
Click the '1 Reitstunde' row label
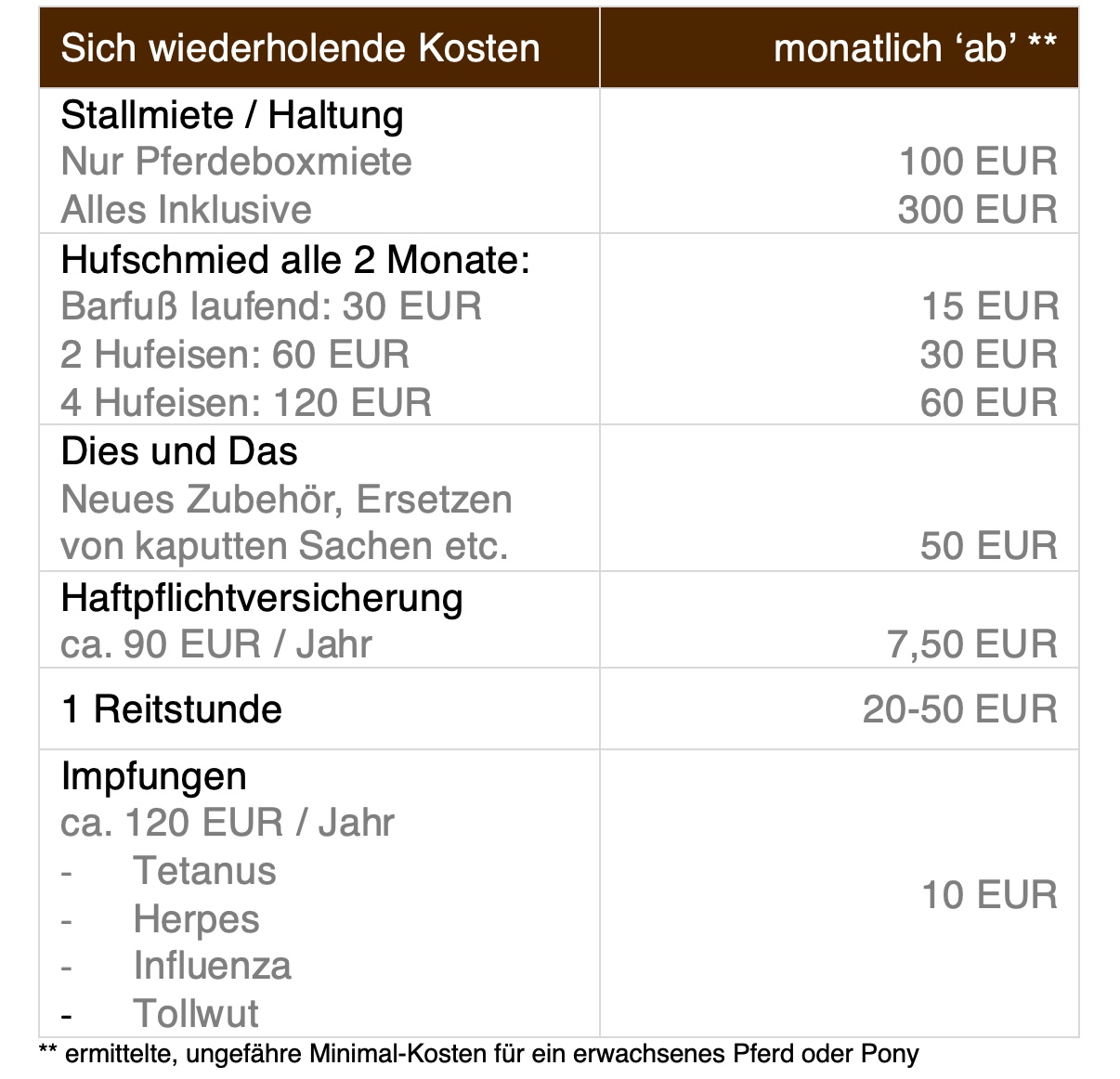click(172, 709)
